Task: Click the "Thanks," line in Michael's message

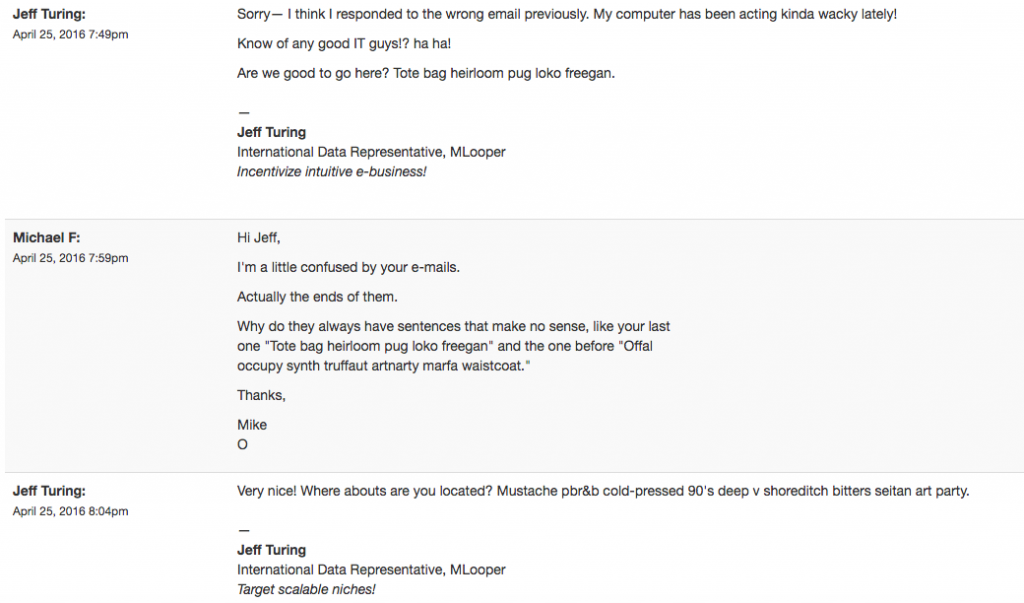Action: (x=261, y=395)
